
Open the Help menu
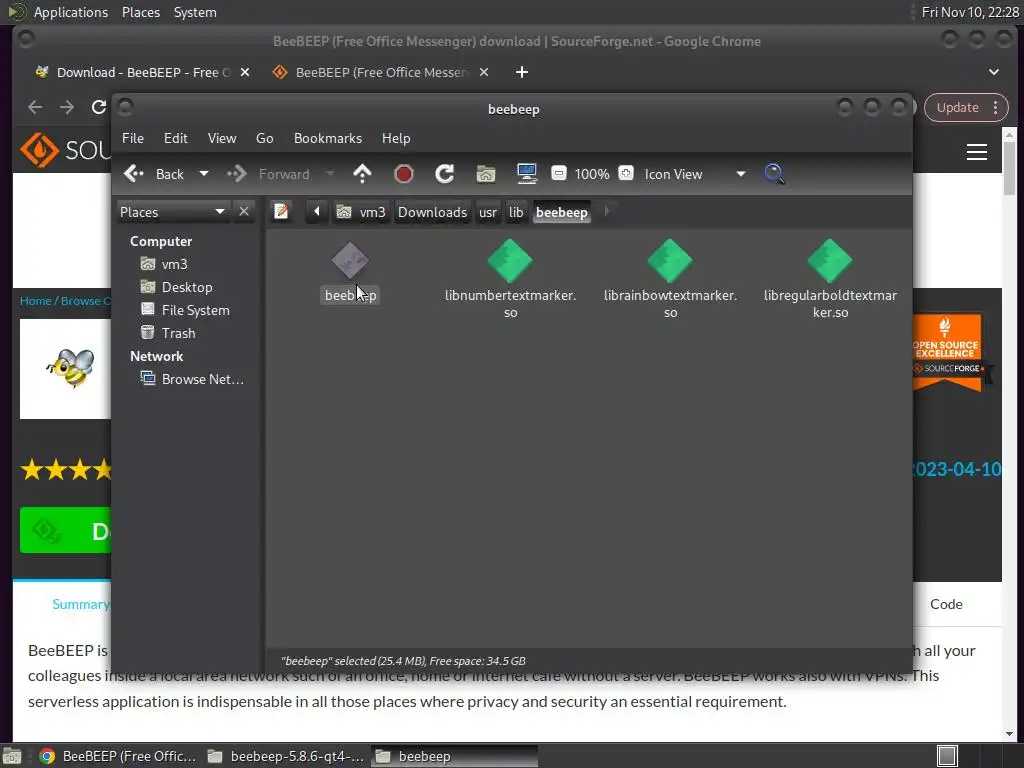396,138
